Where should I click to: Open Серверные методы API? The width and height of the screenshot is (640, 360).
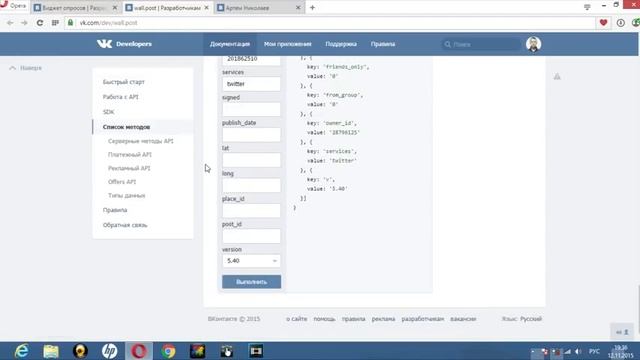pos(140,141)
